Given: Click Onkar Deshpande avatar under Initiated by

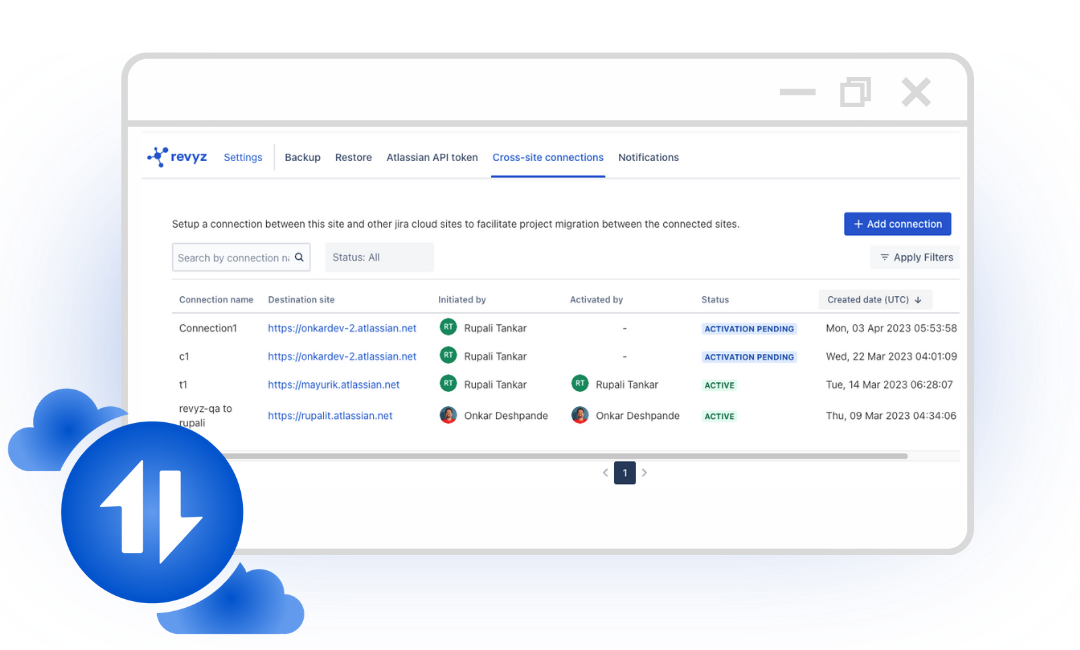Looking at the screenshot, I should pos(448,415).
